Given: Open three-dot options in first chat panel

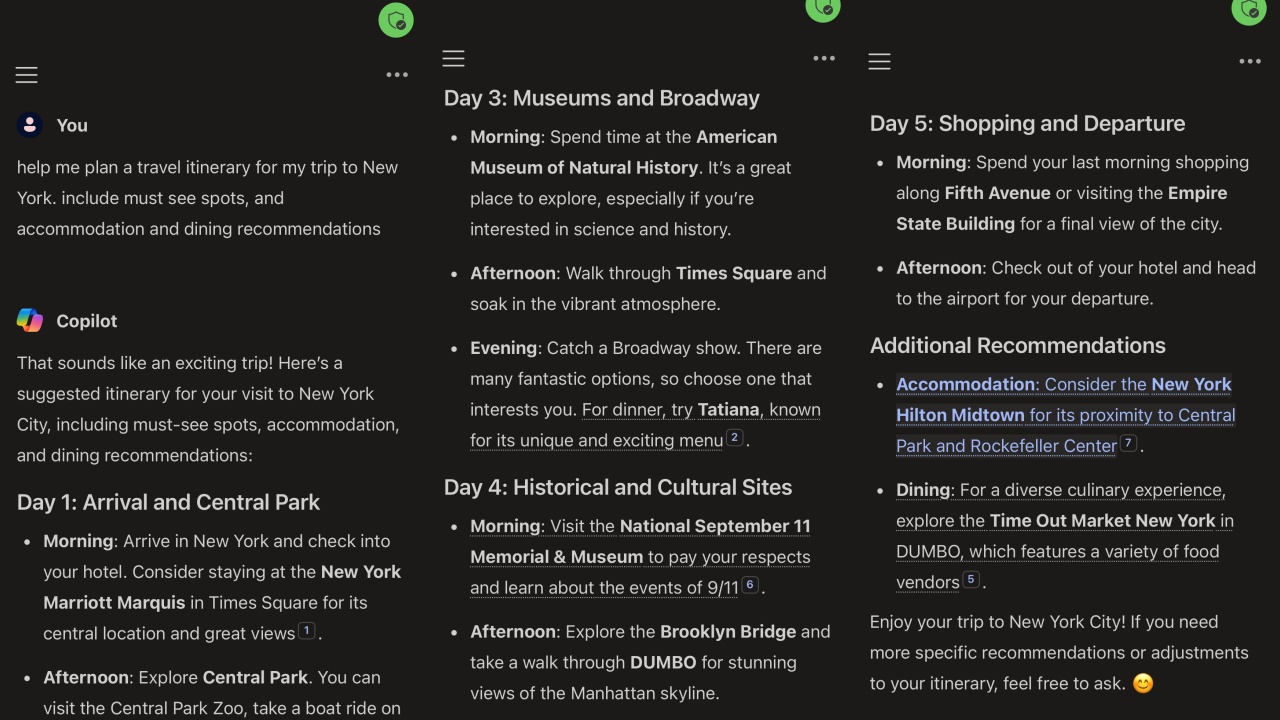Looking at the screenshot, I should click(x=397, y=75).
